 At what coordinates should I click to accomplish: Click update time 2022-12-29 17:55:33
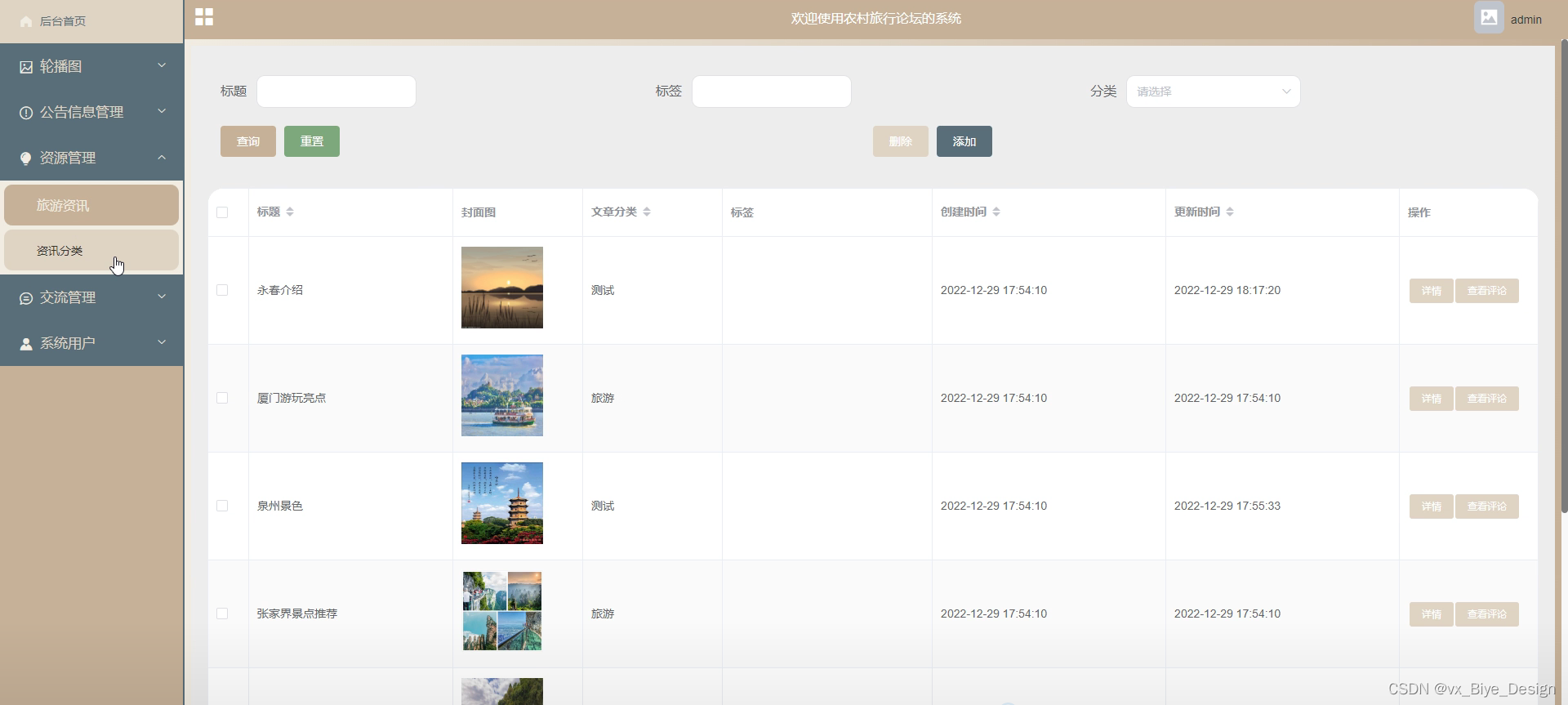(x=1227, y=506)
